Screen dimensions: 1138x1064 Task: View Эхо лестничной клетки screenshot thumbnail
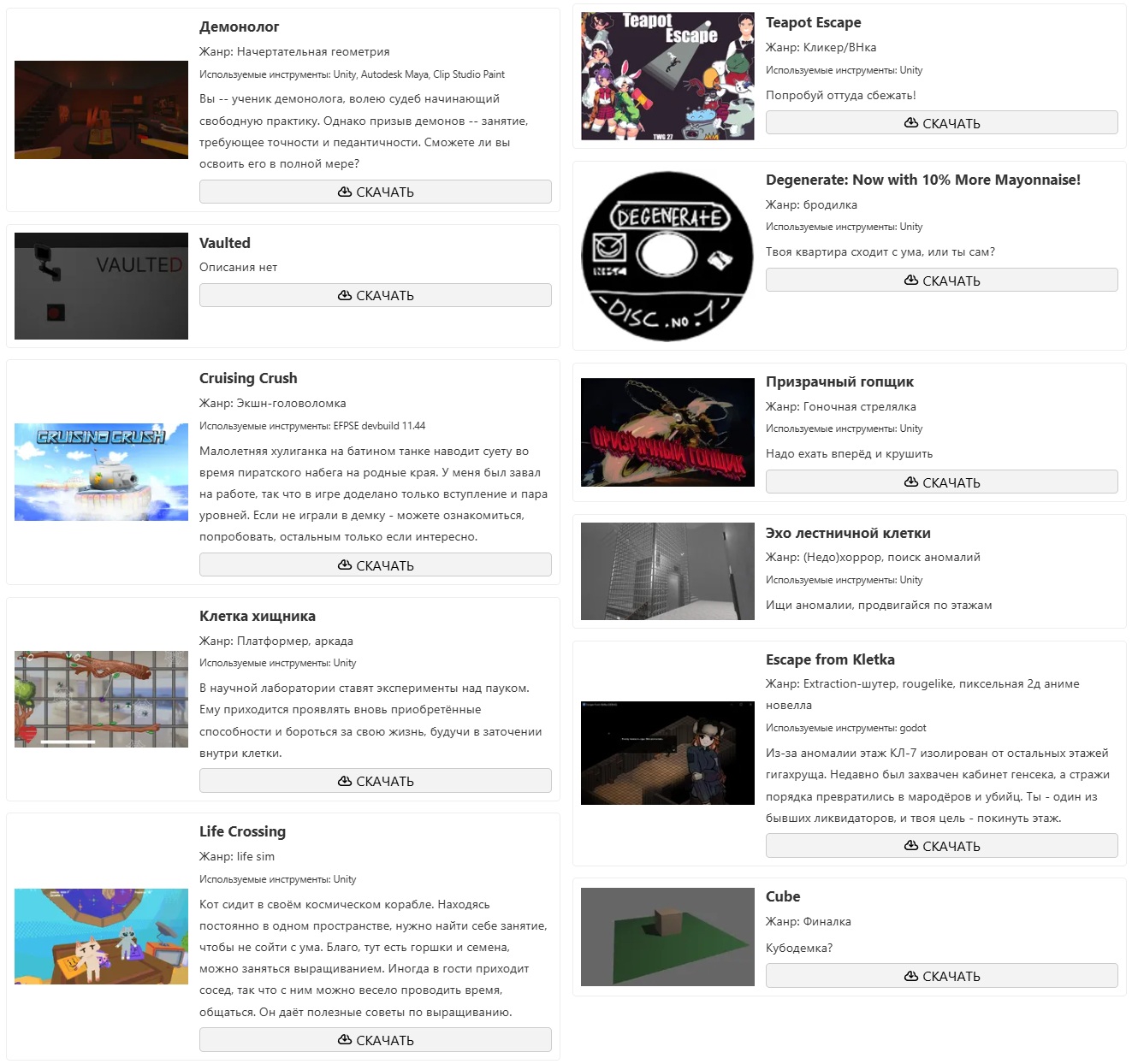coord(667,571)
